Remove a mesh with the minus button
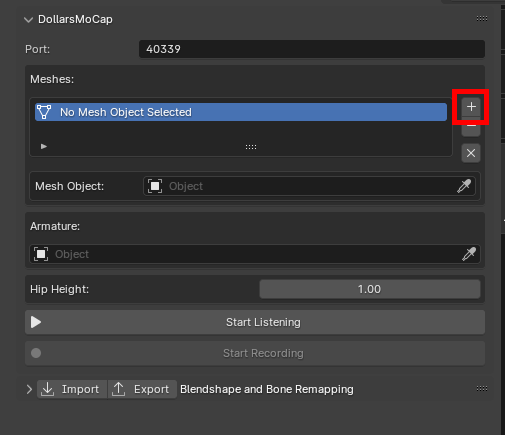Screen dimensions: 505x435 471,127
